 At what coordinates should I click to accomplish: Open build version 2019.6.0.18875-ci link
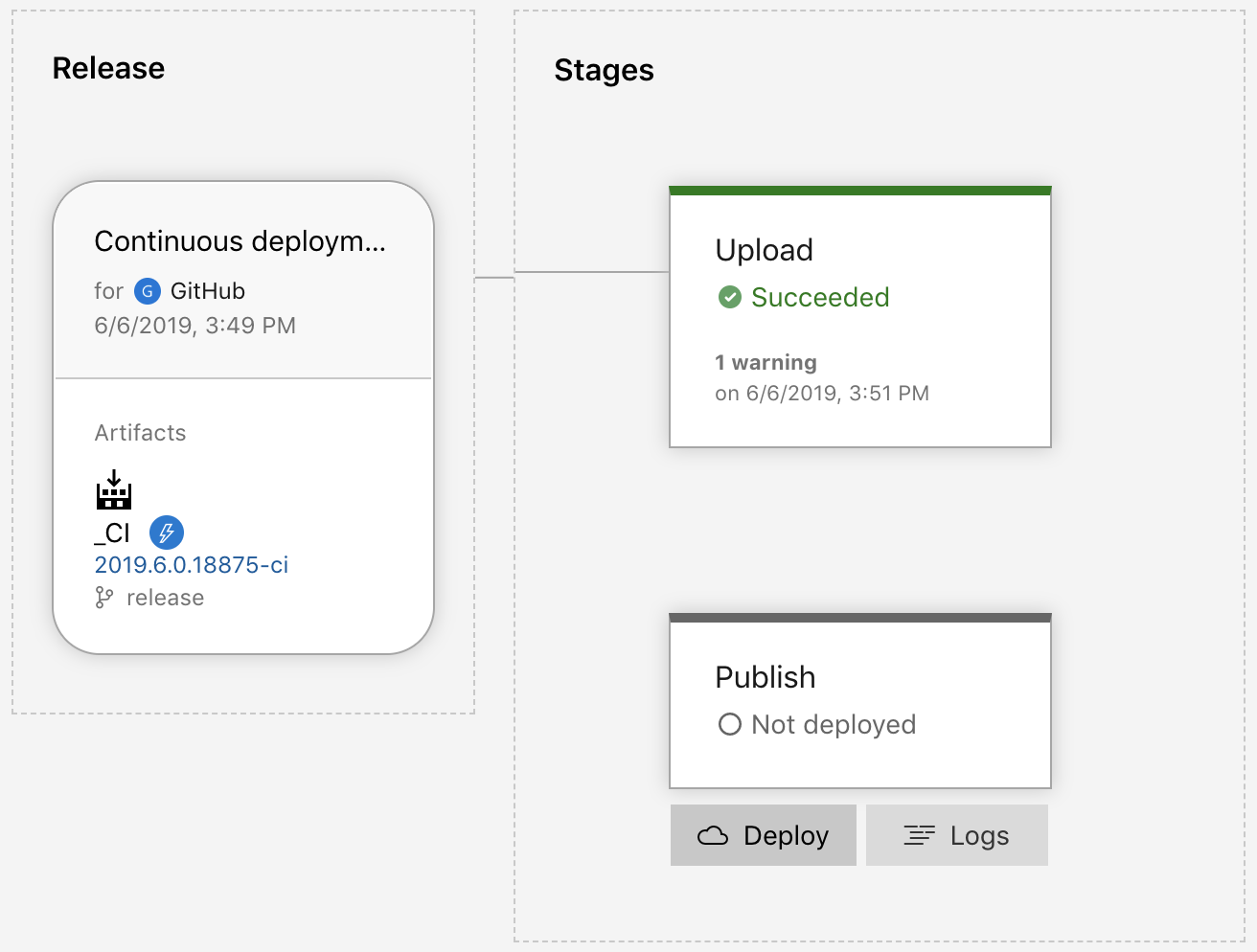pyautogui.click(x=190, y=564)
